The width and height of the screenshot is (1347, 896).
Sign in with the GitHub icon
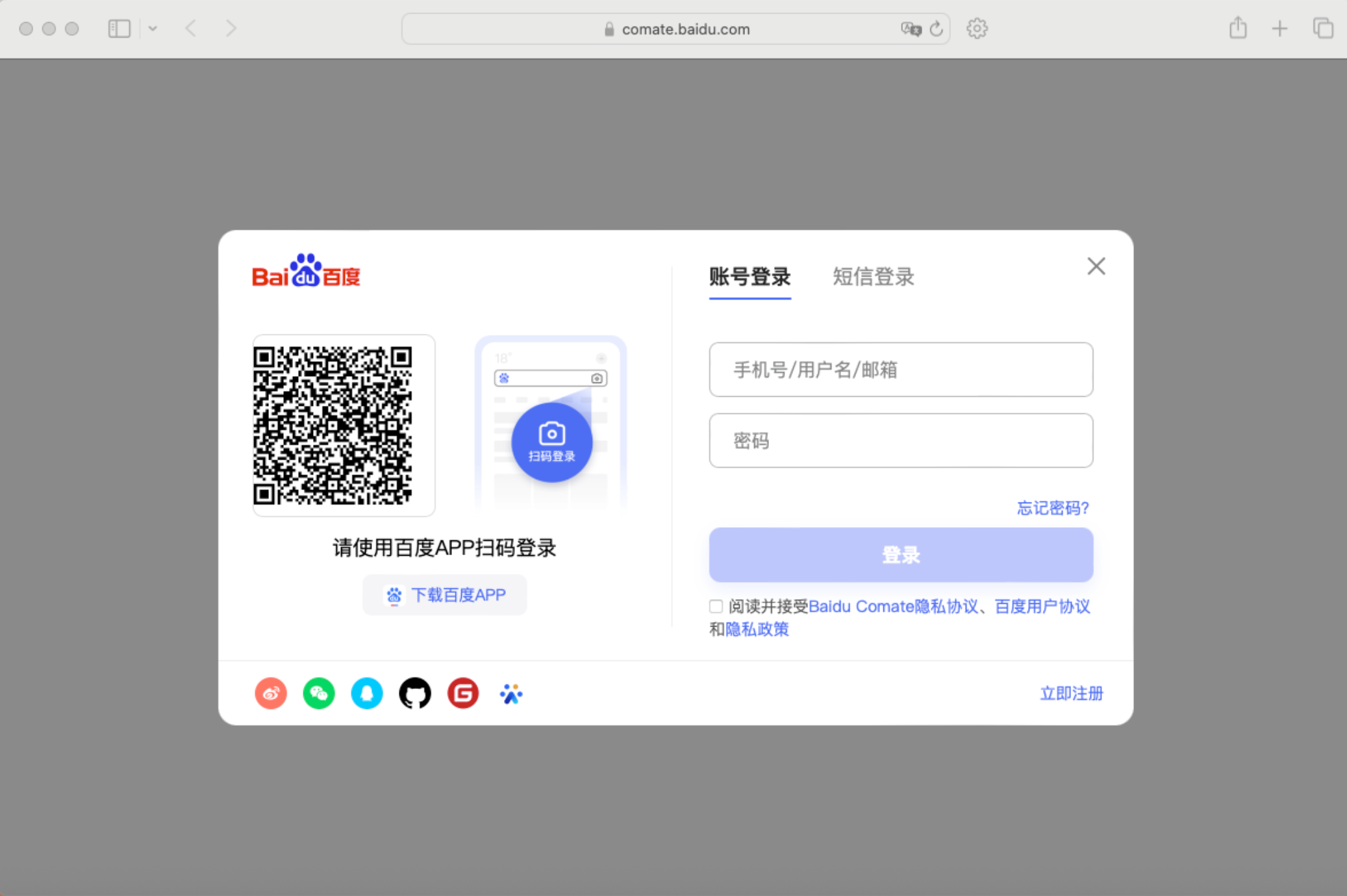415,693
